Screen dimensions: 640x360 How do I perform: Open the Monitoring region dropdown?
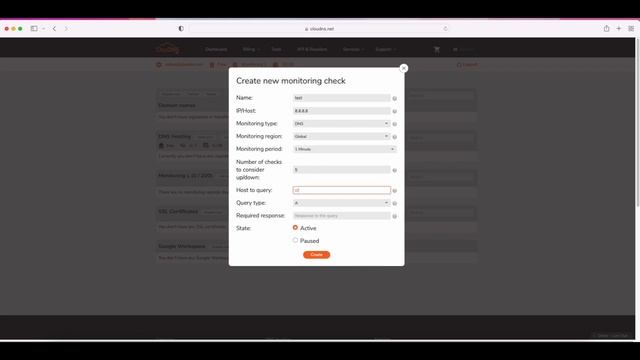point(341,136)
